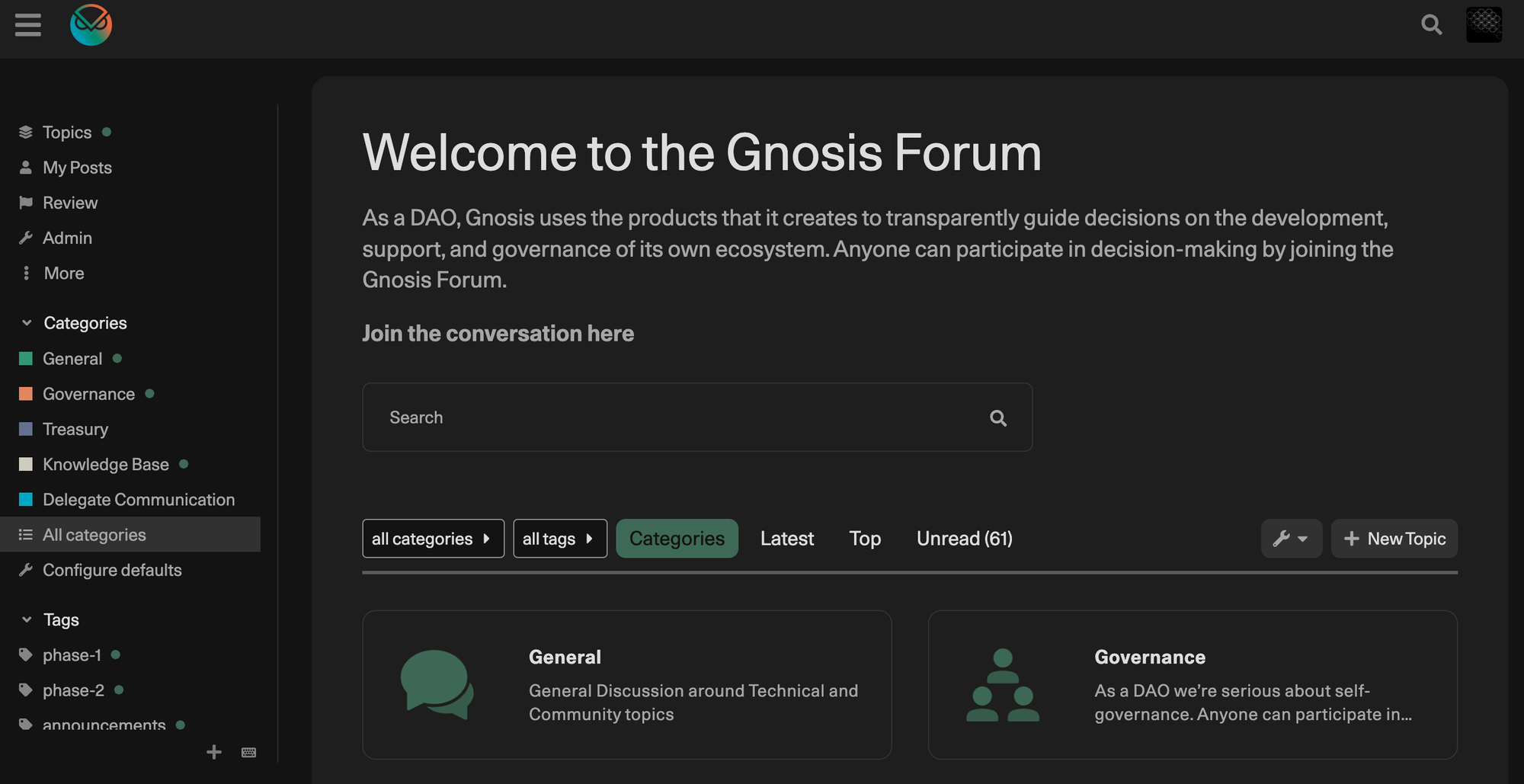The image size is (1524, 784).
Task: Click the magnifier in the Search box
Action: coord(998,418)
